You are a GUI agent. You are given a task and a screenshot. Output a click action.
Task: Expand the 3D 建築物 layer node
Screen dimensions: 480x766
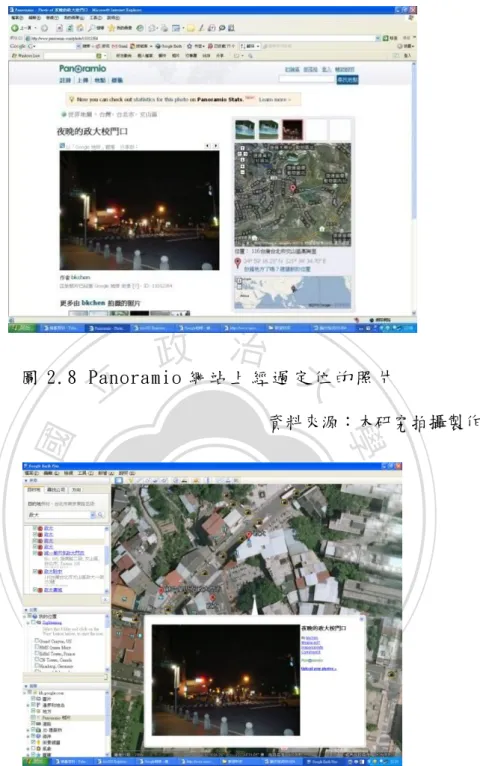pyautogui.click(x=28, y=730)
